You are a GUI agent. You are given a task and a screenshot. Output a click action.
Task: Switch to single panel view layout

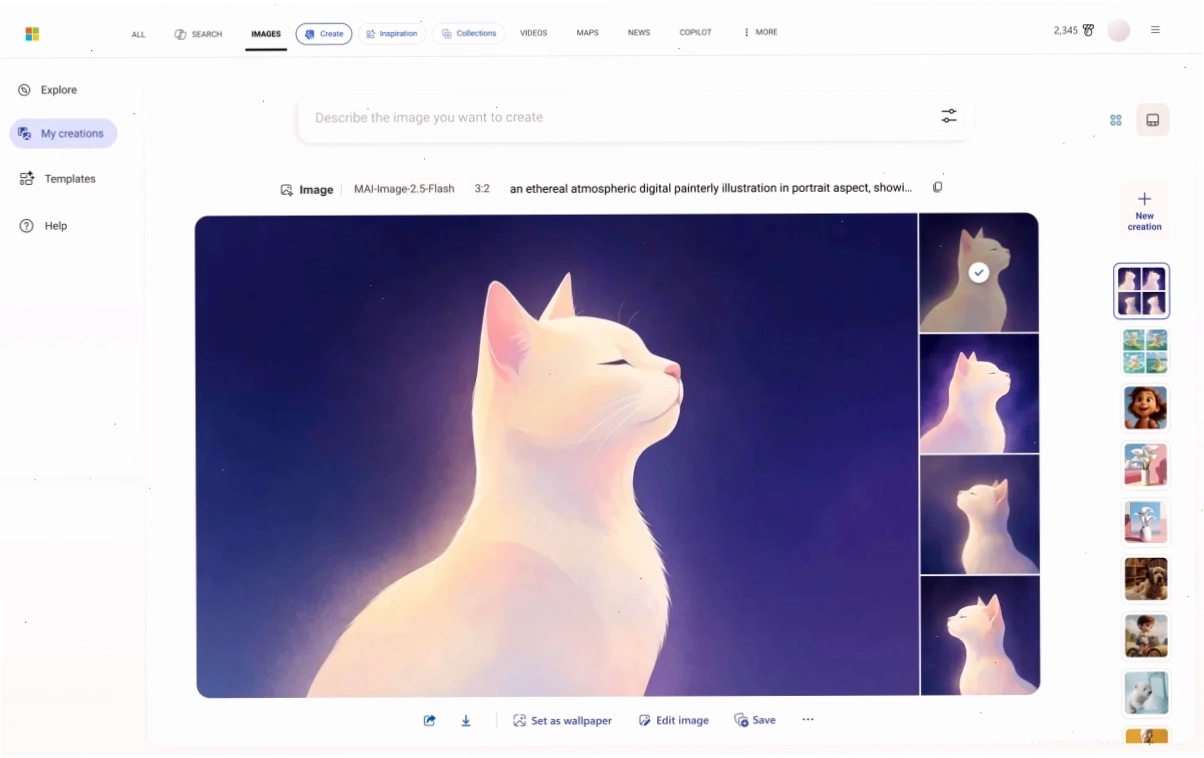pos(1152,120)
